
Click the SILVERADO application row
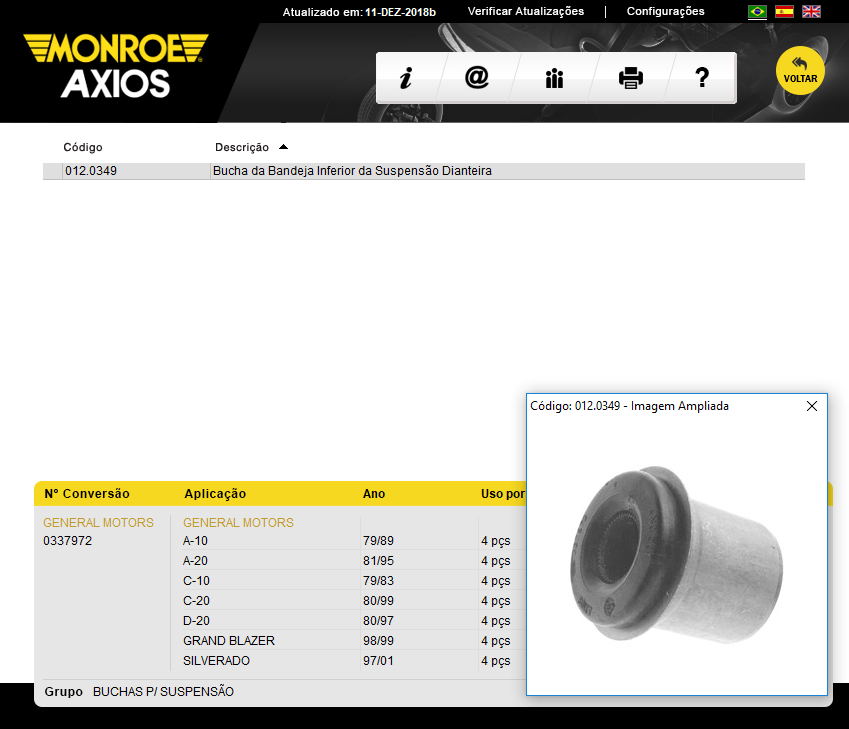coord(216,661)
